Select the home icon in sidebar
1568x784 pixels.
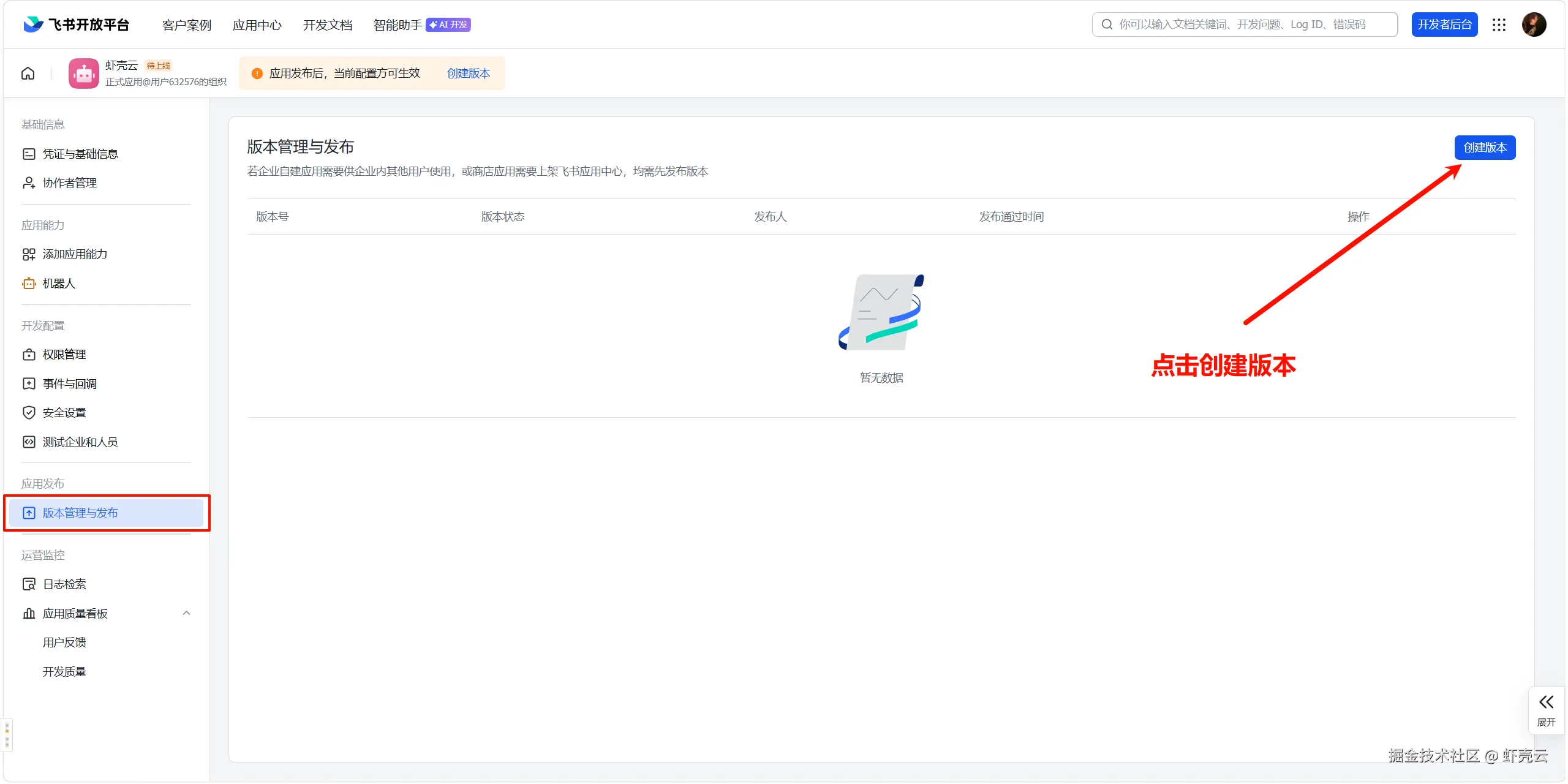[28, 73]
